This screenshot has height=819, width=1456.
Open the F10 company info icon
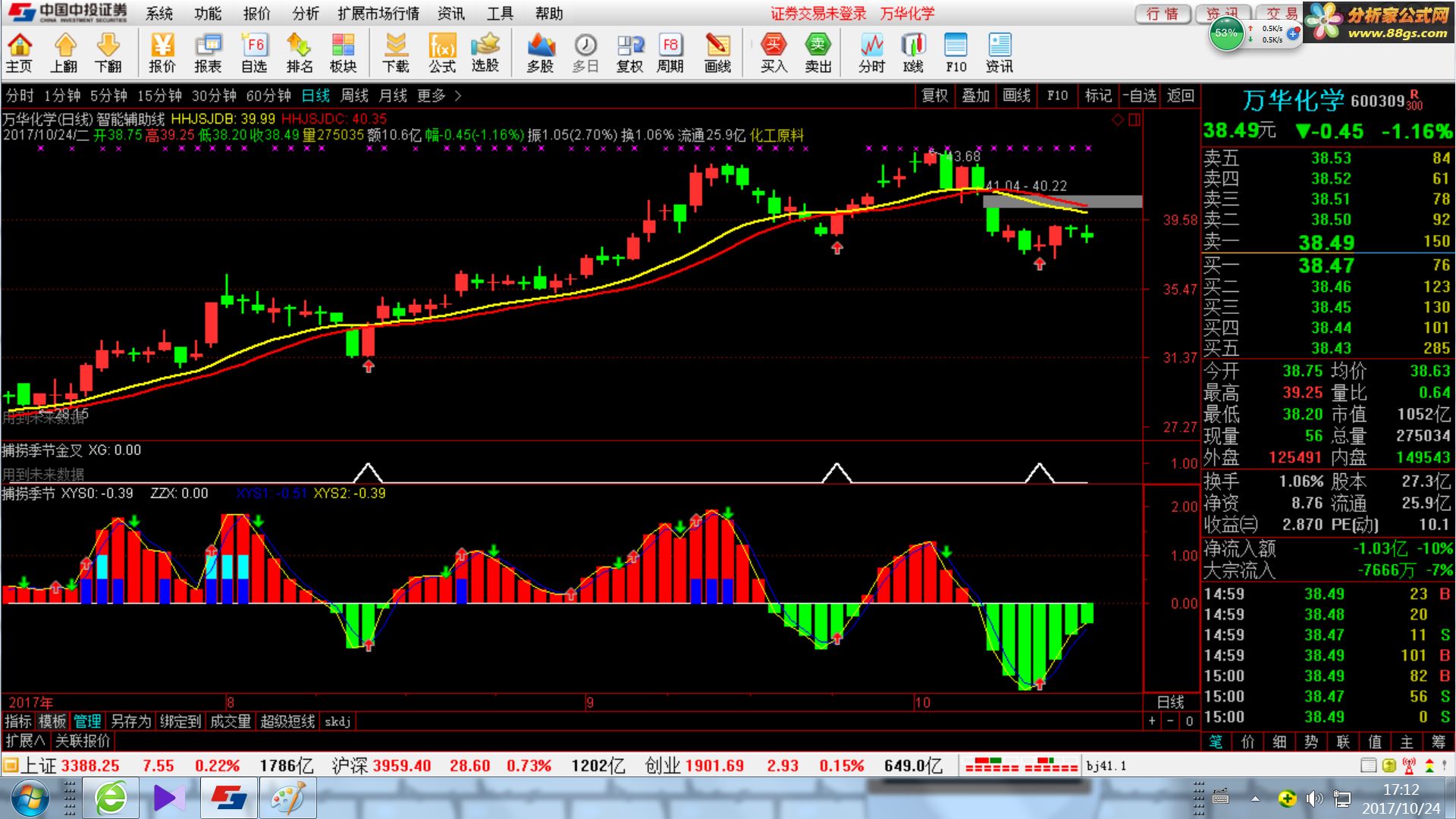coord(956,53)
